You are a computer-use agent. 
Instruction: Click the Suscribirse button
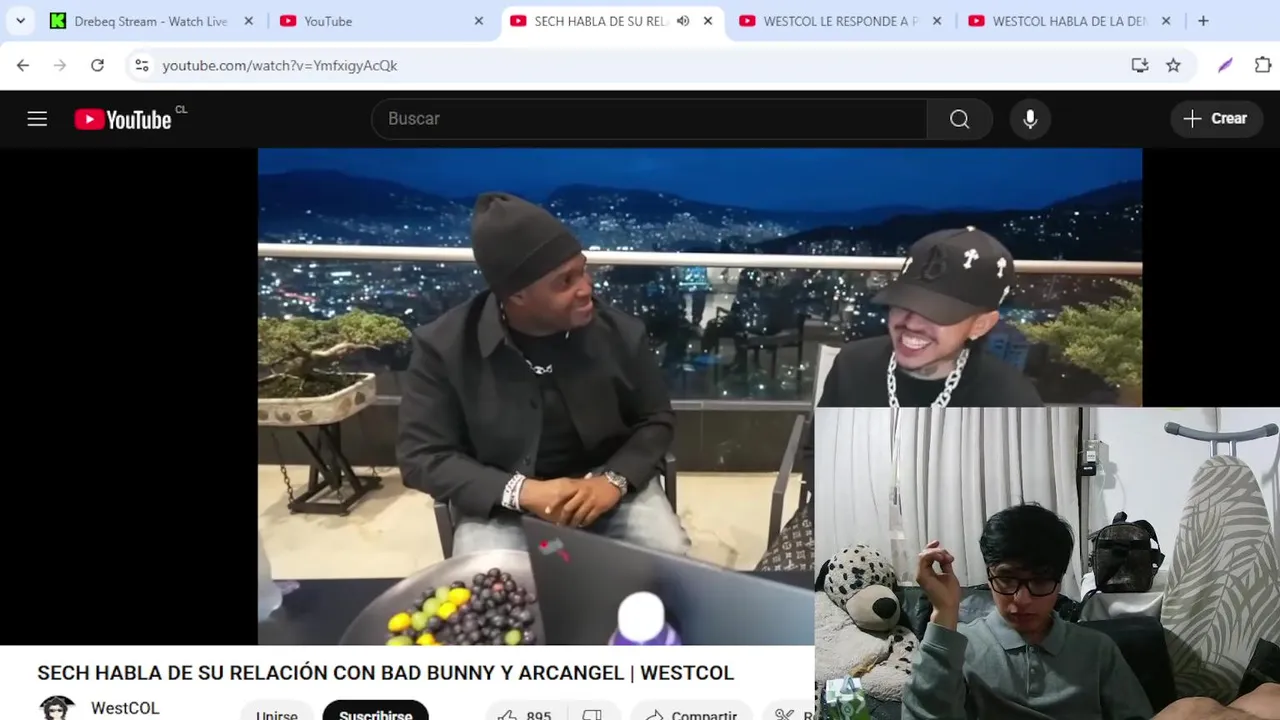376,713
